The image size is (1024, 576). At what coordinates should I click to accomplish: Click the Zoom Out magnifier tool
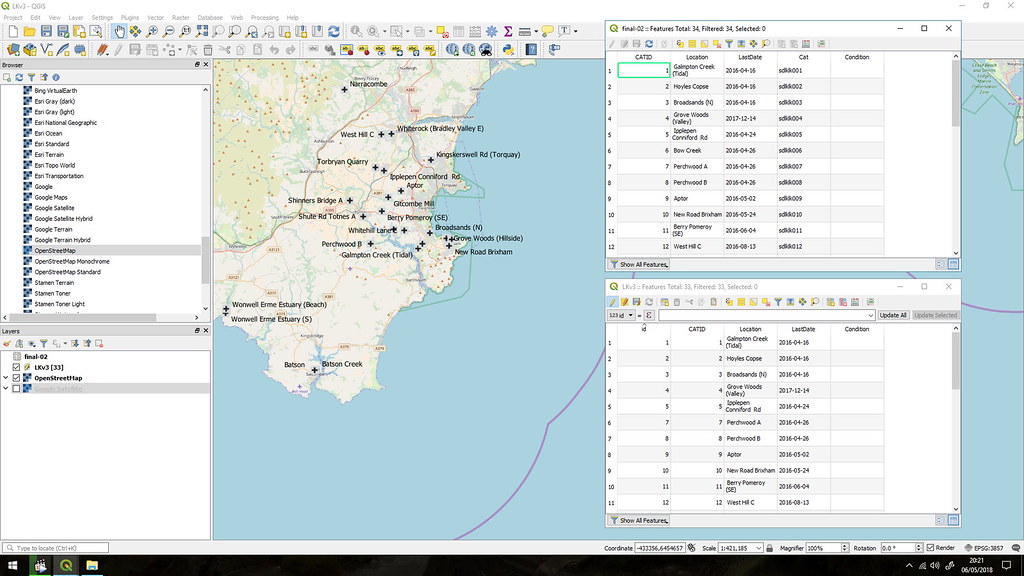[168, 31]
